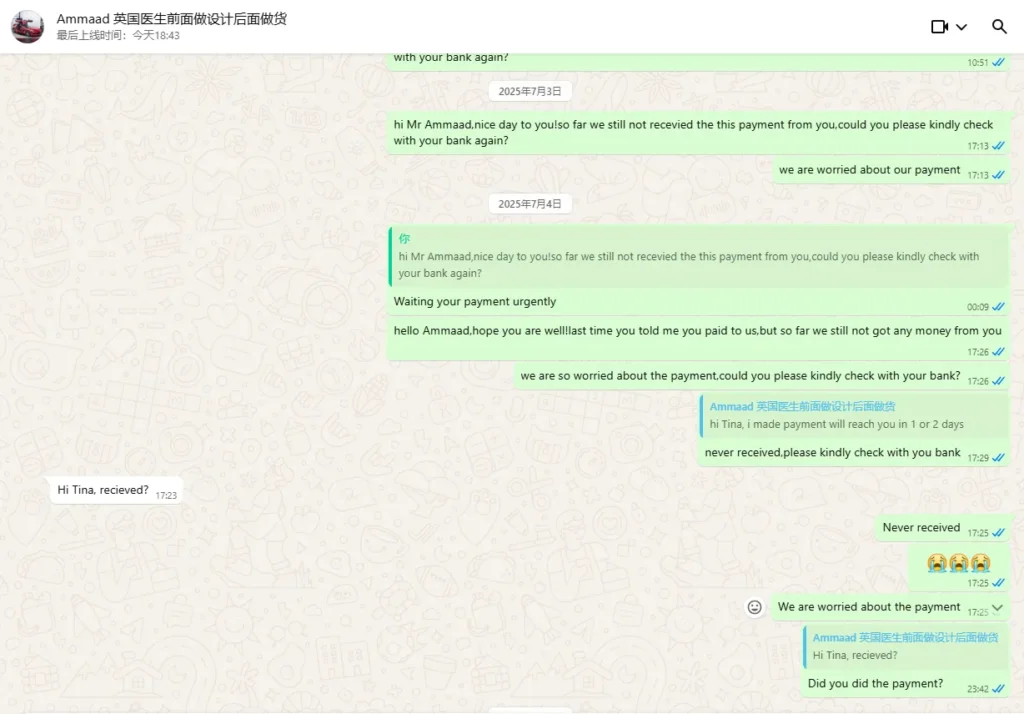Select 'we are worried about our payment' message

click(x=869, y=170)
